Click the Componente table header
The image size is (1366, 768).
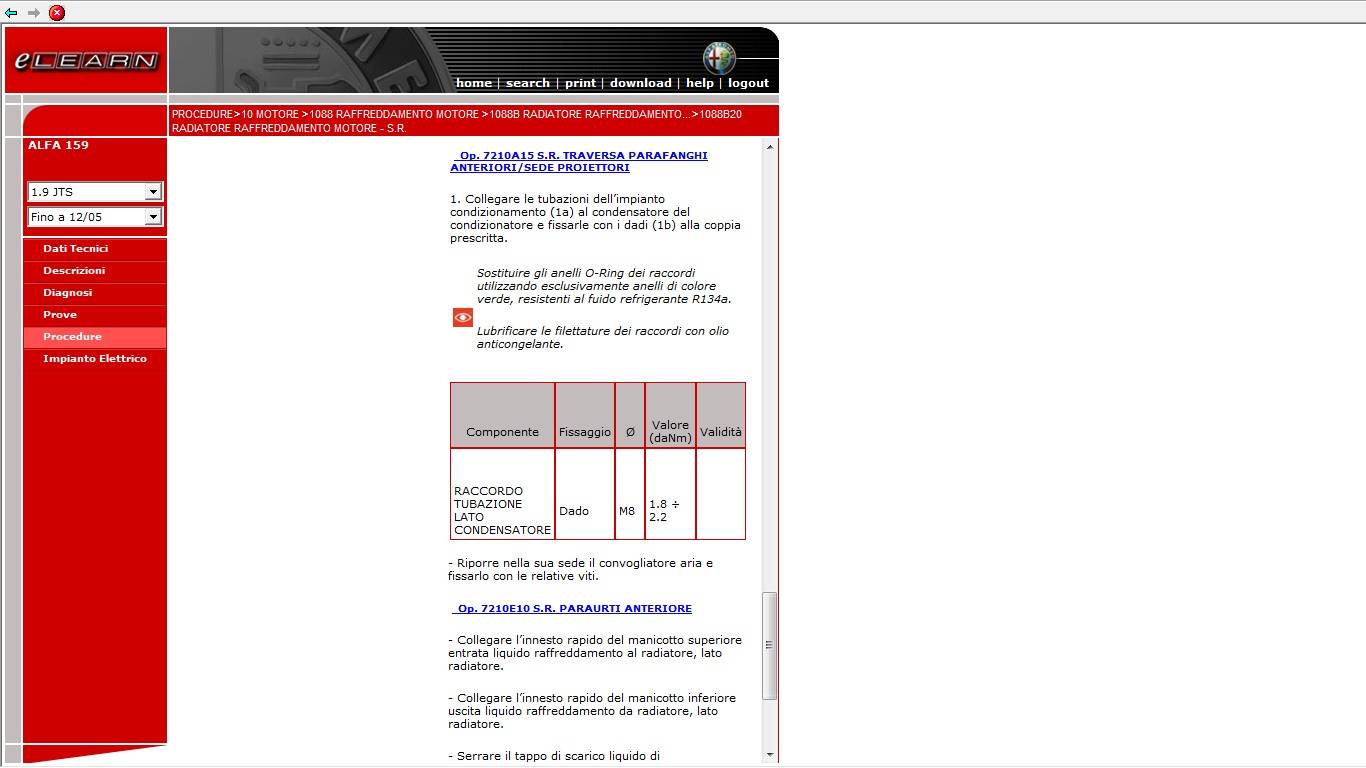[x=502, y=415]
